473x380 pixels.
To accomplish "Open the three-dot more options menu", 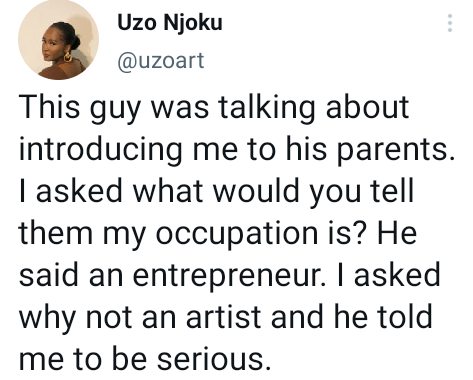I will point(450,23).
